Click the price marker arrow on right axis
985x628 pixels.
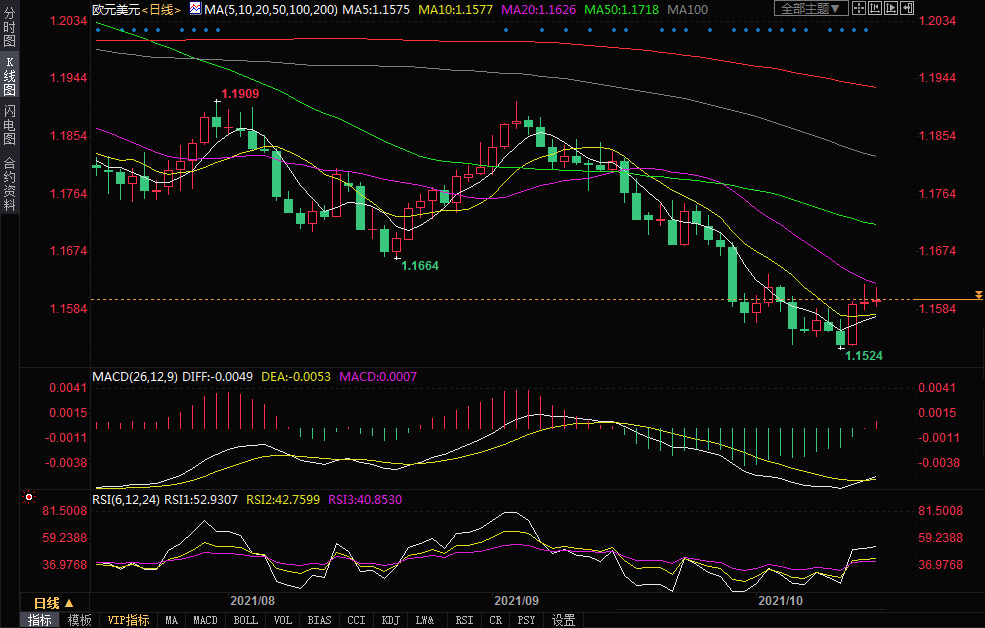click(978, 294)
